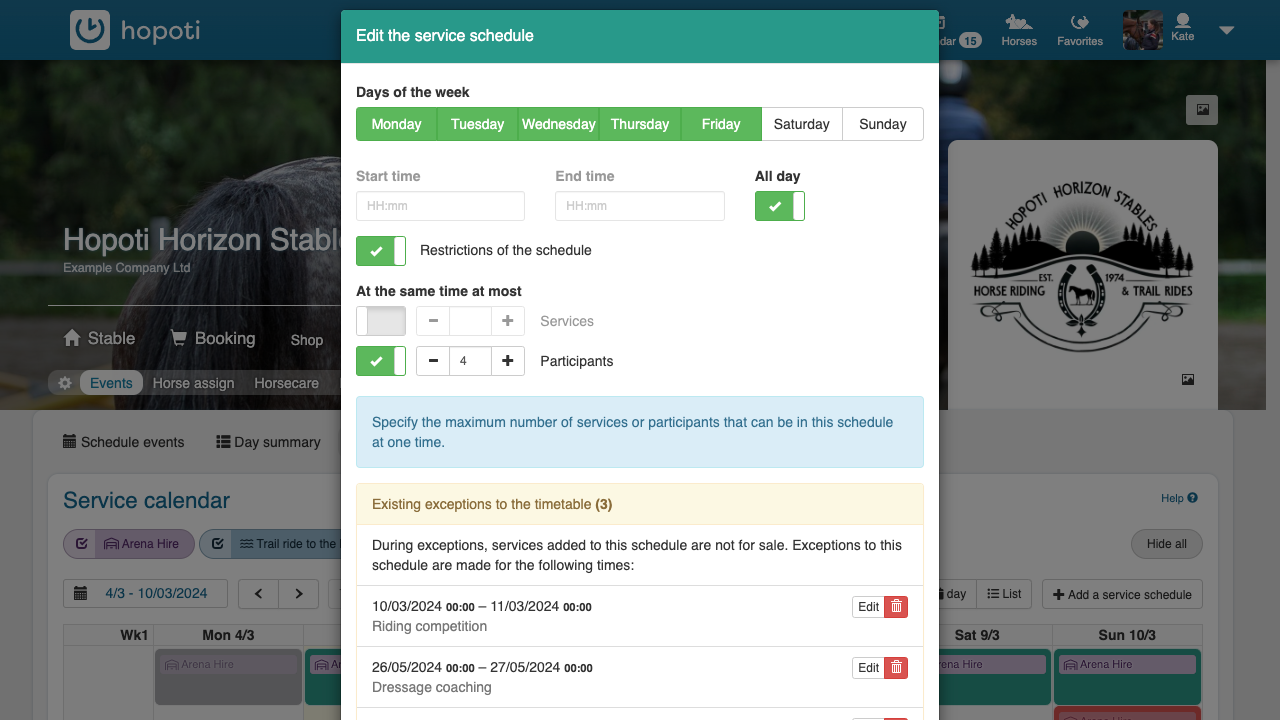
Task: Delete the Riding competition exception
Action: (x=896, y=607)
